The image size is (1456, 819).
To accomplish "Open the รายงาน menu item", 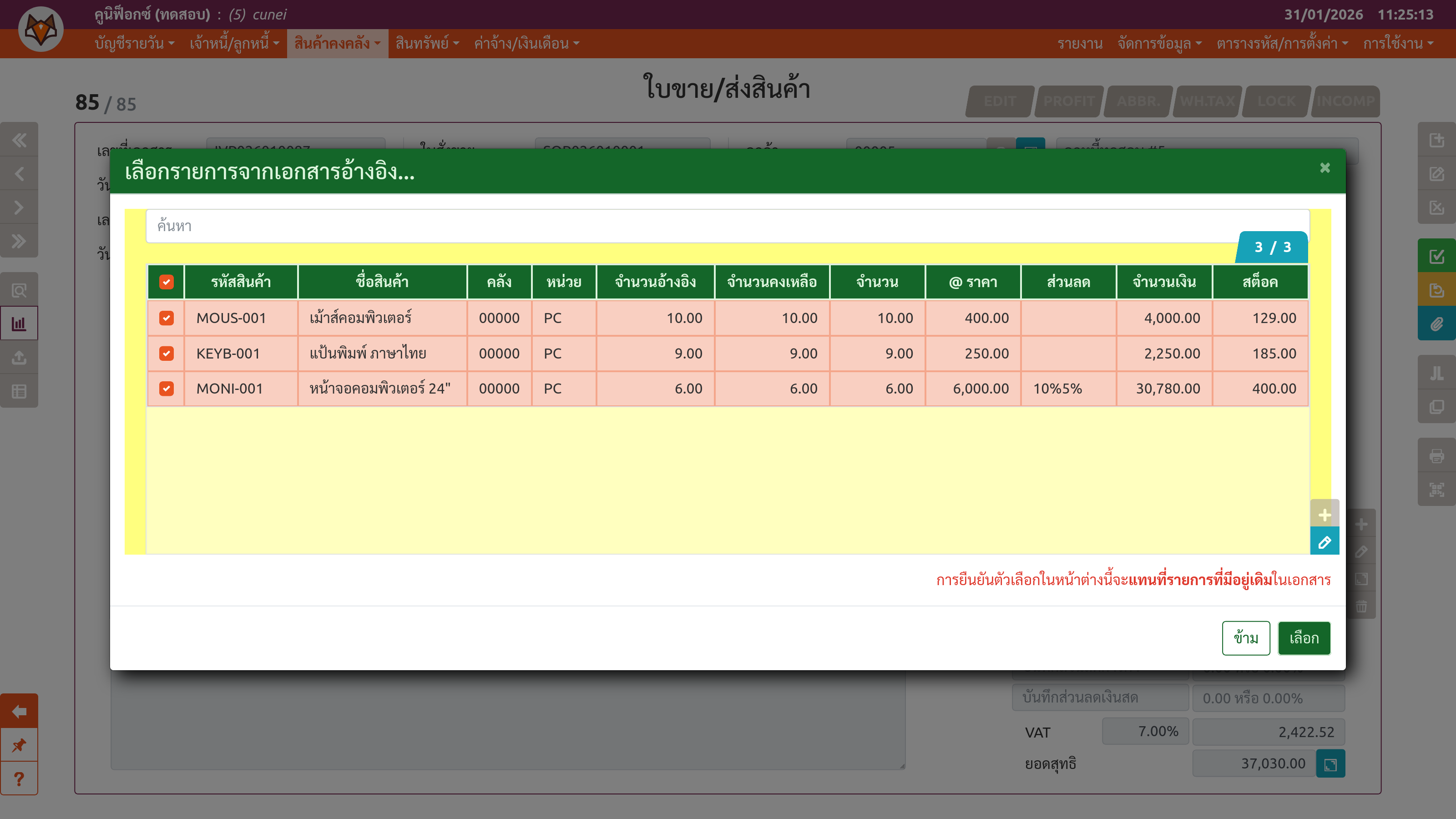I will tap(1080, 44).
